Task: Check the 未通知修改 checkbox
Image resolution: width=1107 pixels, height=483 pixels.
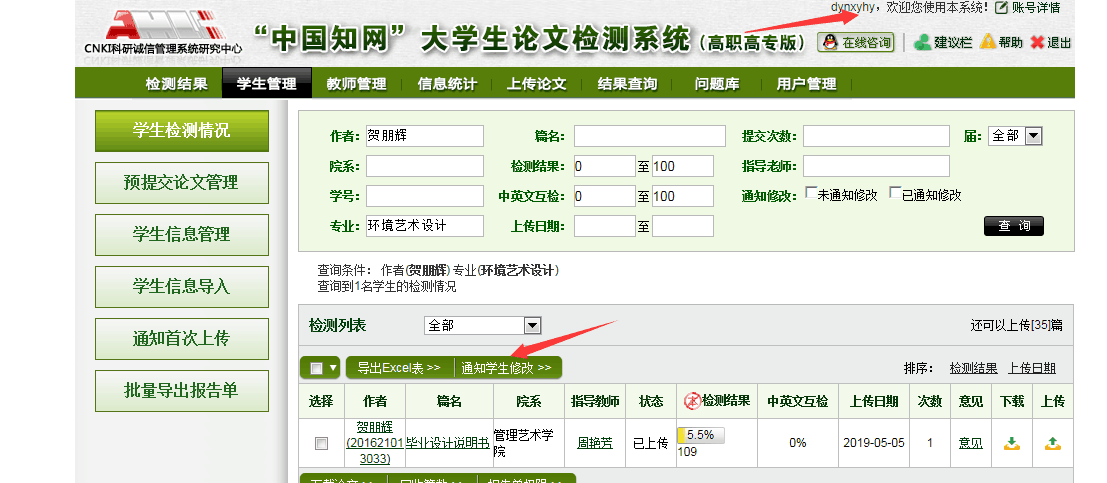Action: pos(810,193)
